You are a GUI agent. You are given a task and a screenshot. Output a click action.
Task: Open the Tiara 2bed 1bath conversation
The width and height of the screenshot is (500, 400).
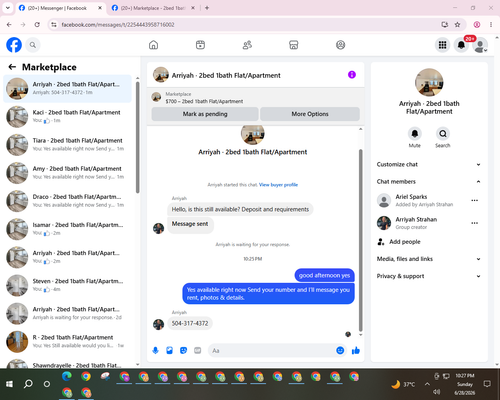(x=67, y=145)
